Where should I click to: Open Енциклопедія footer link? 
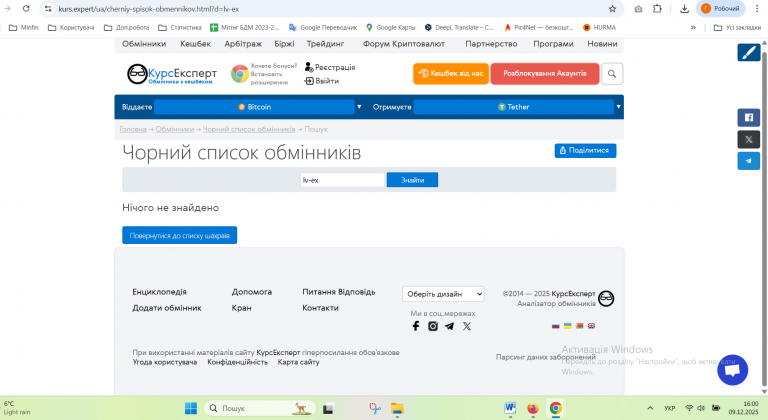click(159, 292)
